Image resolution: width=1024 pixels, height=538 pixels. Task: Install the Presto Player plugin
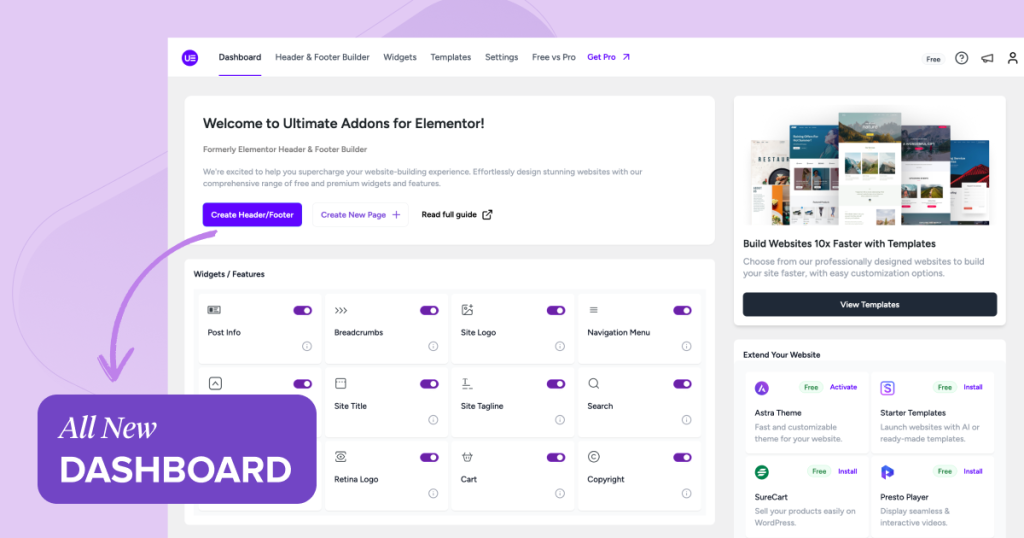[972, 471]
